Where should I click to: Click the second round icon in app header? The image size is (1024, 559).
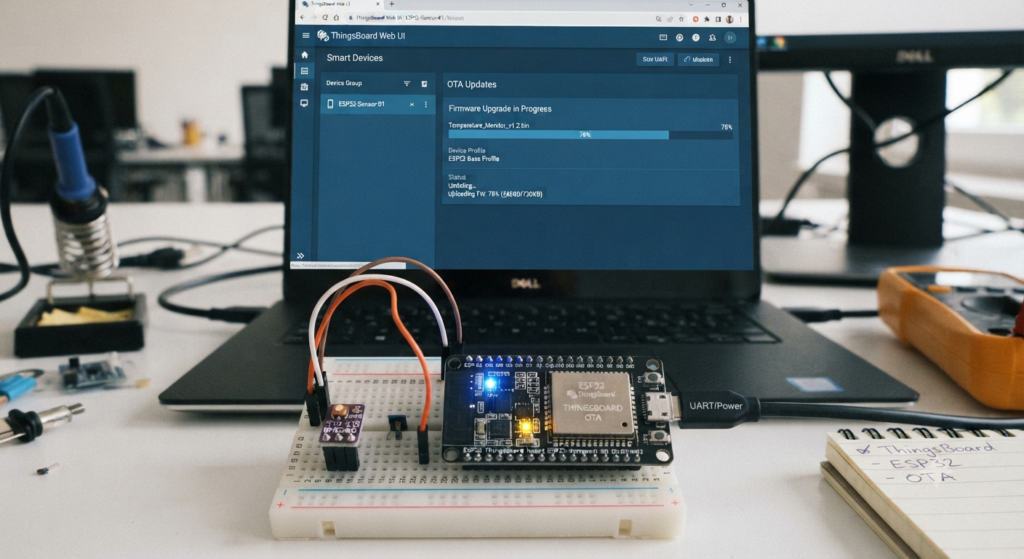pos(696,37)
